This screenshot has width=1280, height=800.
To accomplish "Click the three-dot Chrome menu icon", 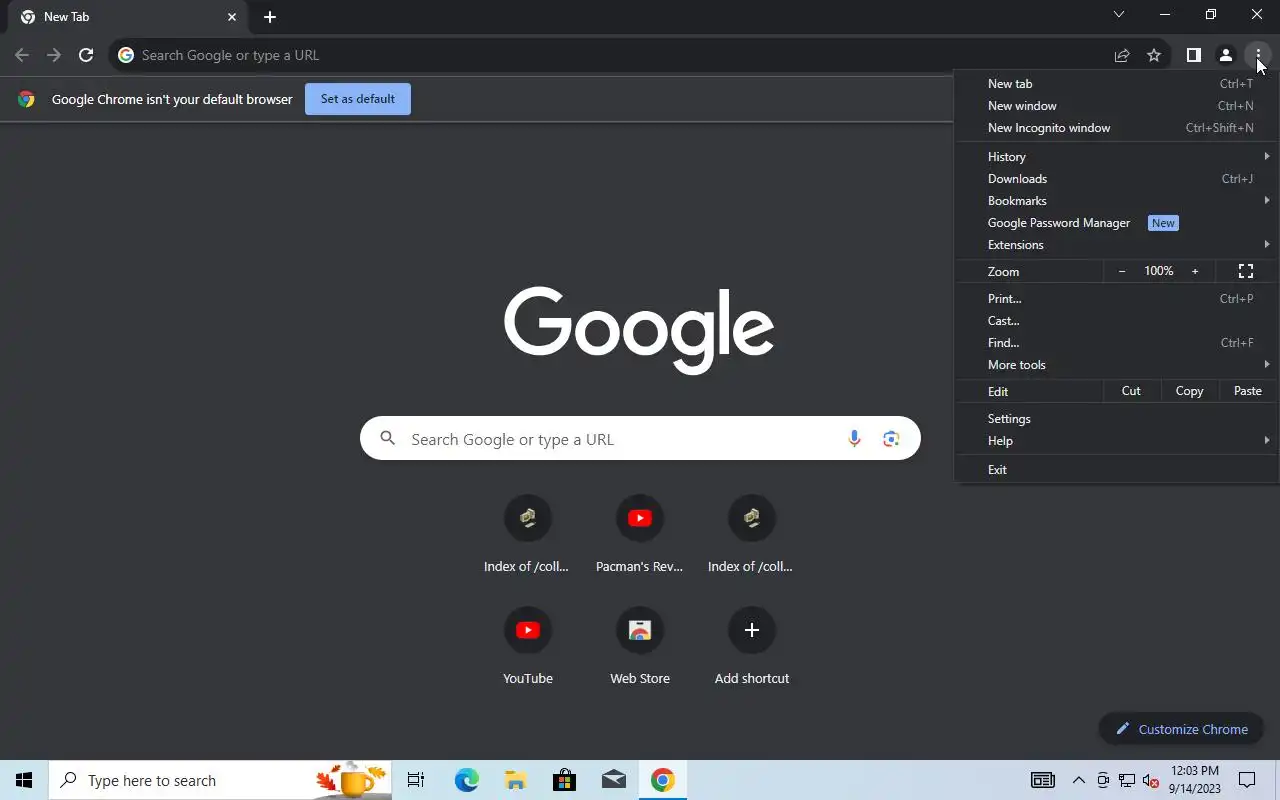I will point(1258,55).
